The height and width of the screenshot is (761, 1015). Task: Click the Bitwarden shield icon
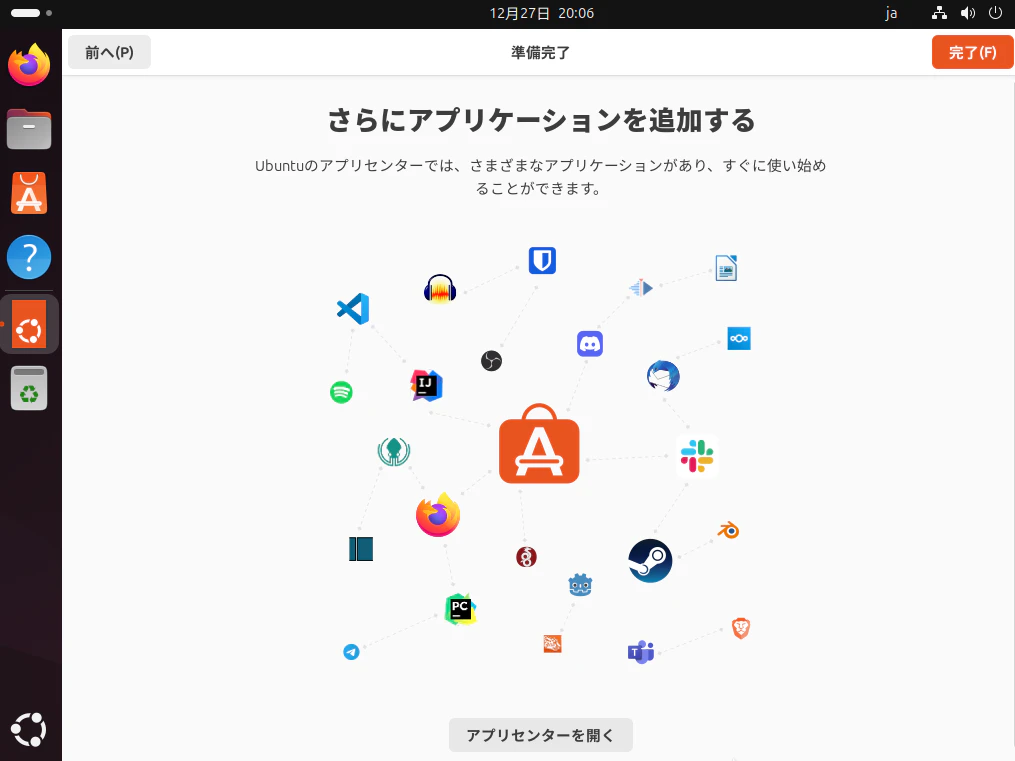point(542,261)
